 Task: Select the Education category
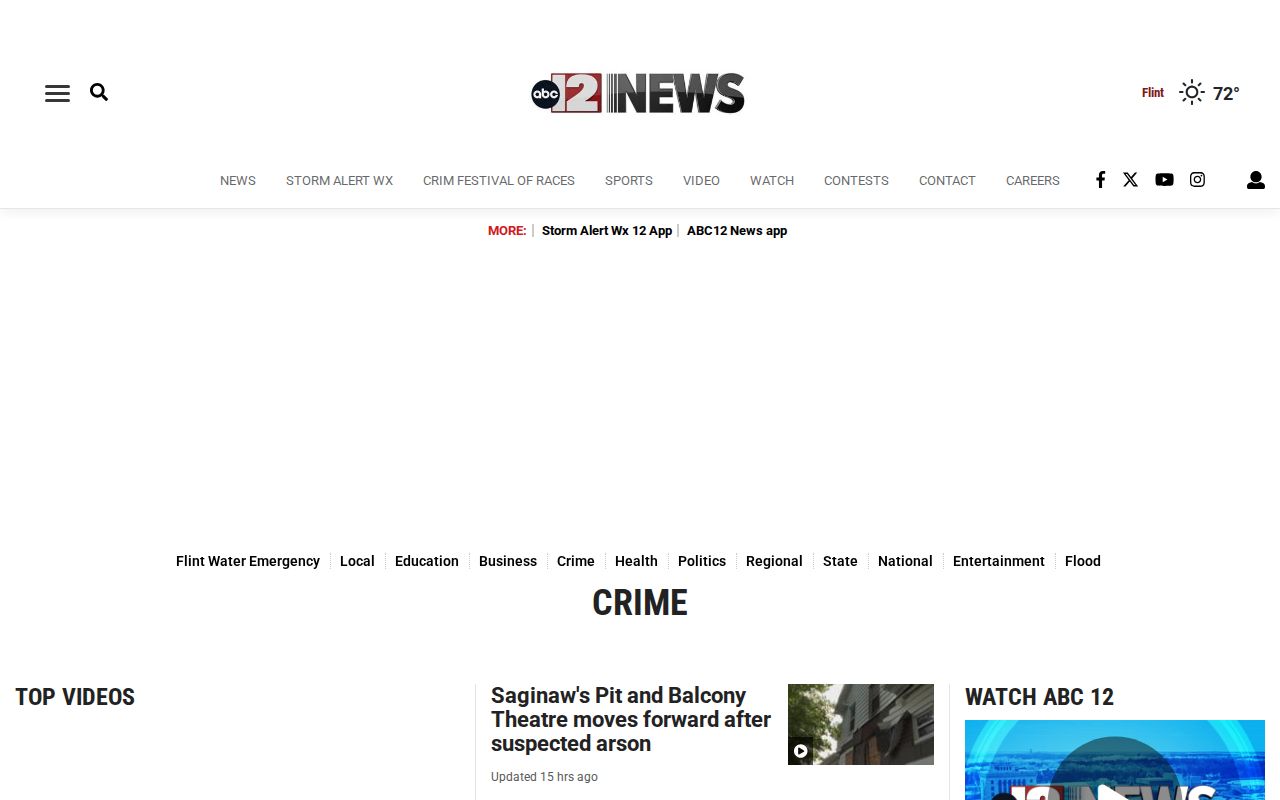tap(427, 561)
